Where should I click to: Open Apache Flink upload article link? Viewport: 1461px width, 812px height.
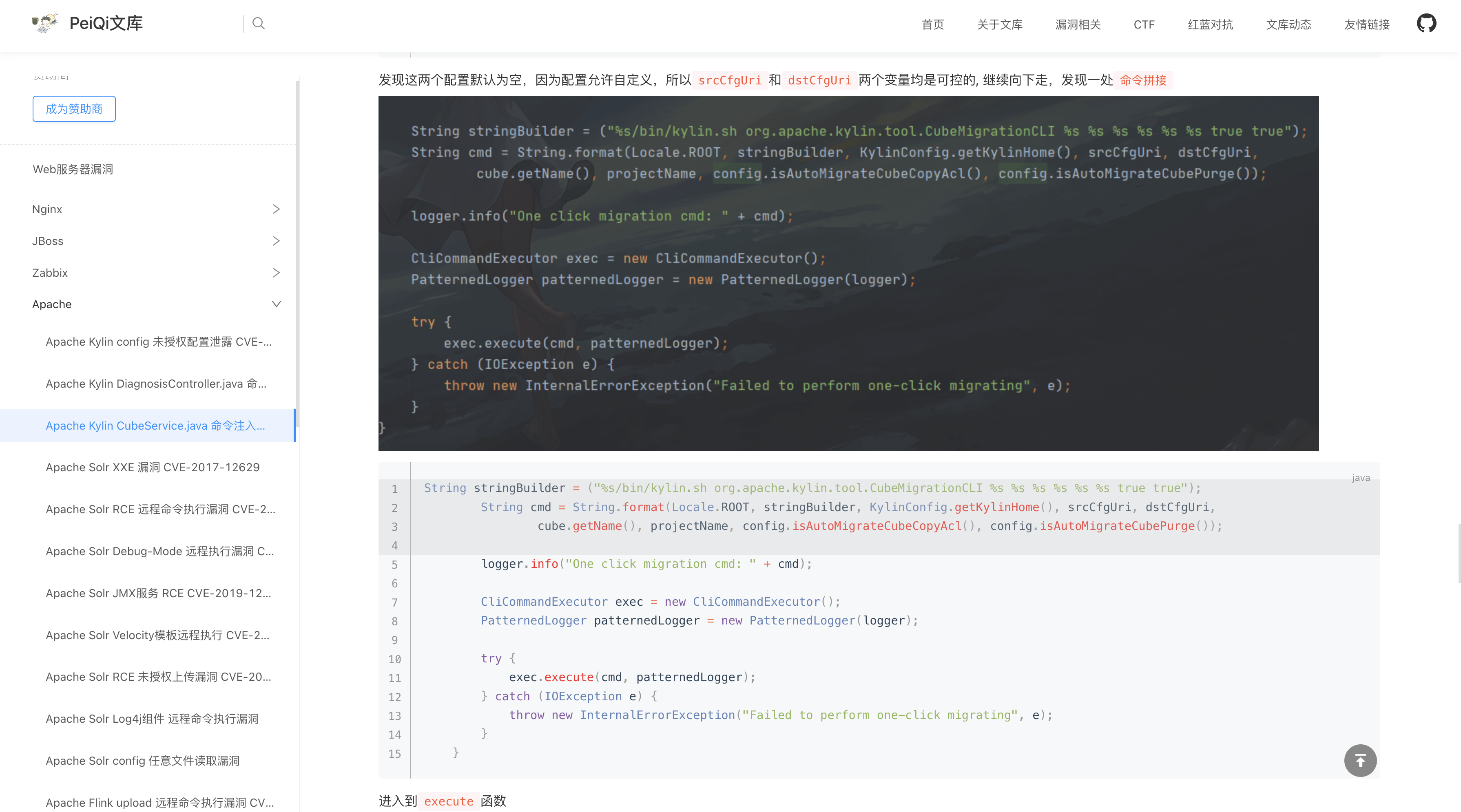tap(159, 802)
